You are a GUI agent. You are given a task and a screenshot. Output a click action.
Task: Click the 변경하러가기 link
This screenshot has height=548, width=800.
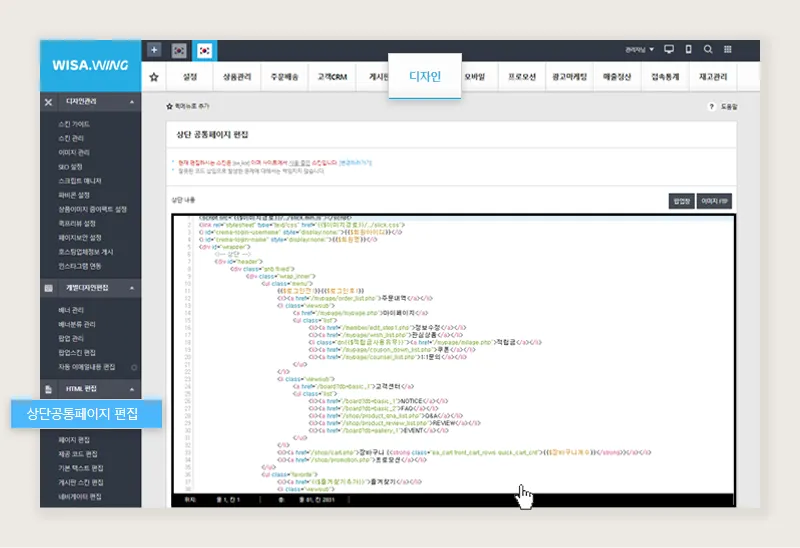355,163
